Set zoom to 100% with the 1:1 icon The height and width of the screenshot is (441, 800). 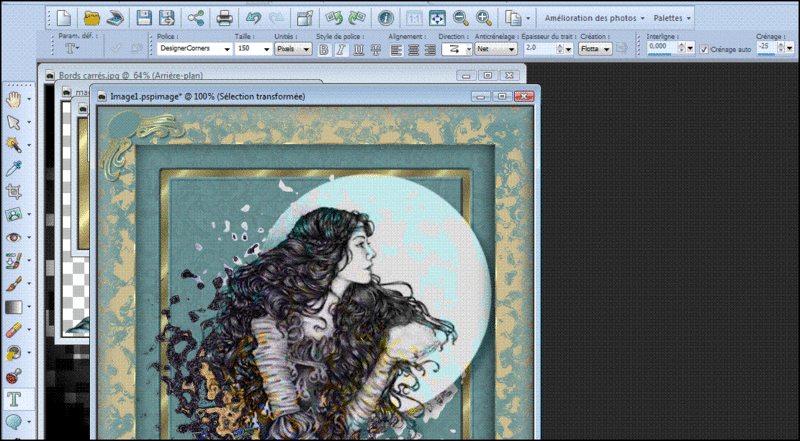[x=414, y=18]
